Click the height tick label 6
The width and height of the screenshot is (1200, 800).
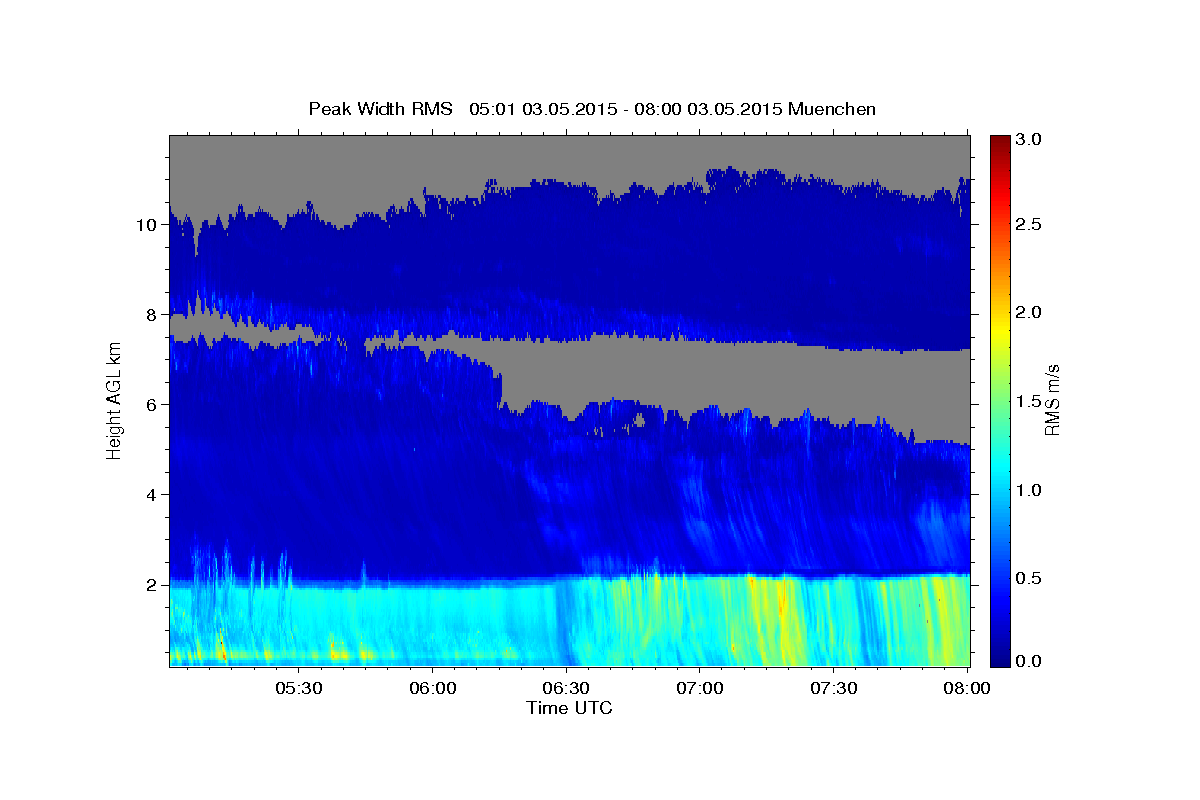(x=151, y=405)
